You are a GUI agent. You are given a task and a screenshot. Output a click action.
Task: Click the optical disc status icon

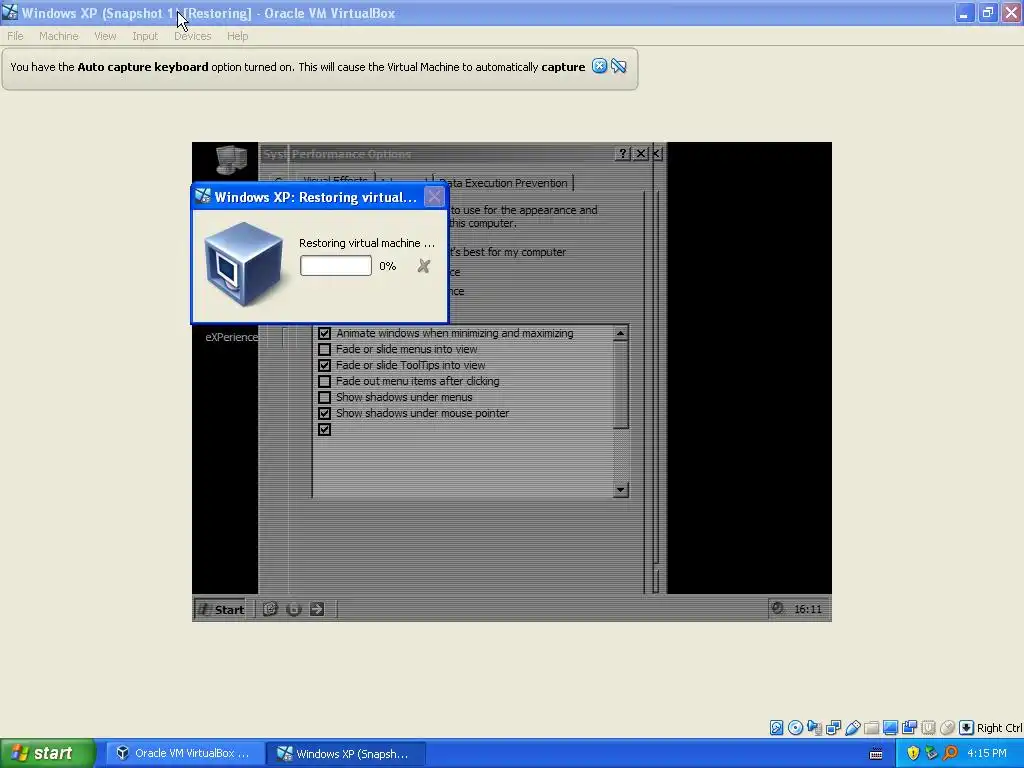(x=795, y=728)
